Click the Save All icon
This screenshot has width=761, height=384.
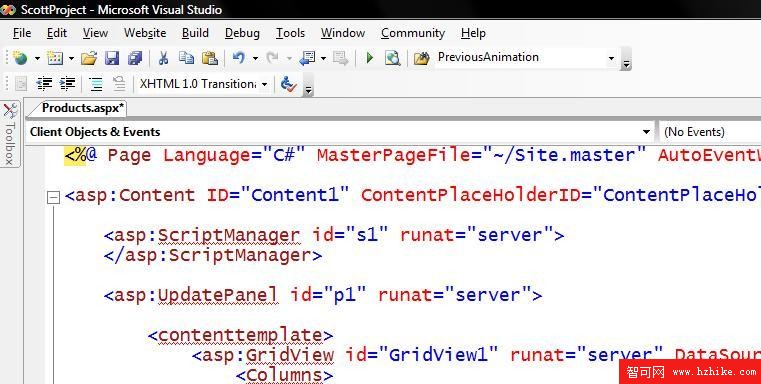tap(135, 58)
